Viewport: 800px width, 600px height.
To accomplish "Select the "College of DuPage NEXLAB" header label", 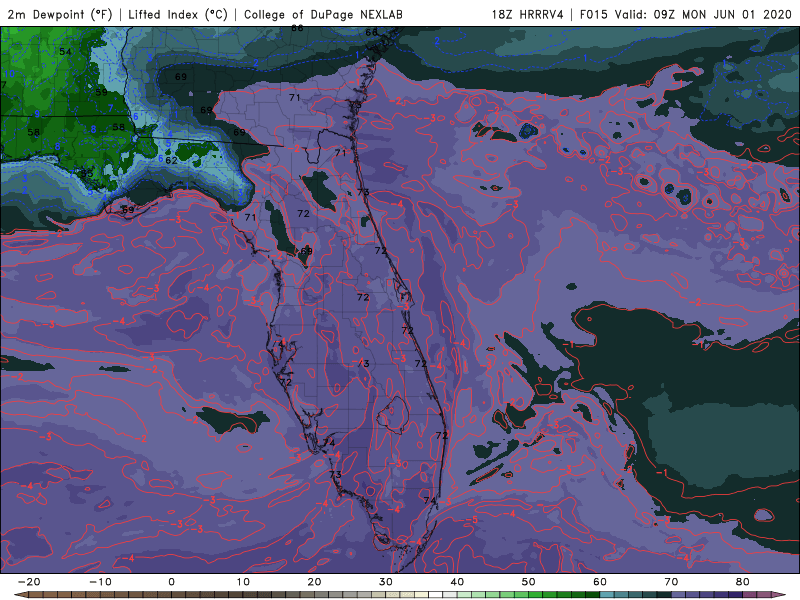I will tap(323, 15).
